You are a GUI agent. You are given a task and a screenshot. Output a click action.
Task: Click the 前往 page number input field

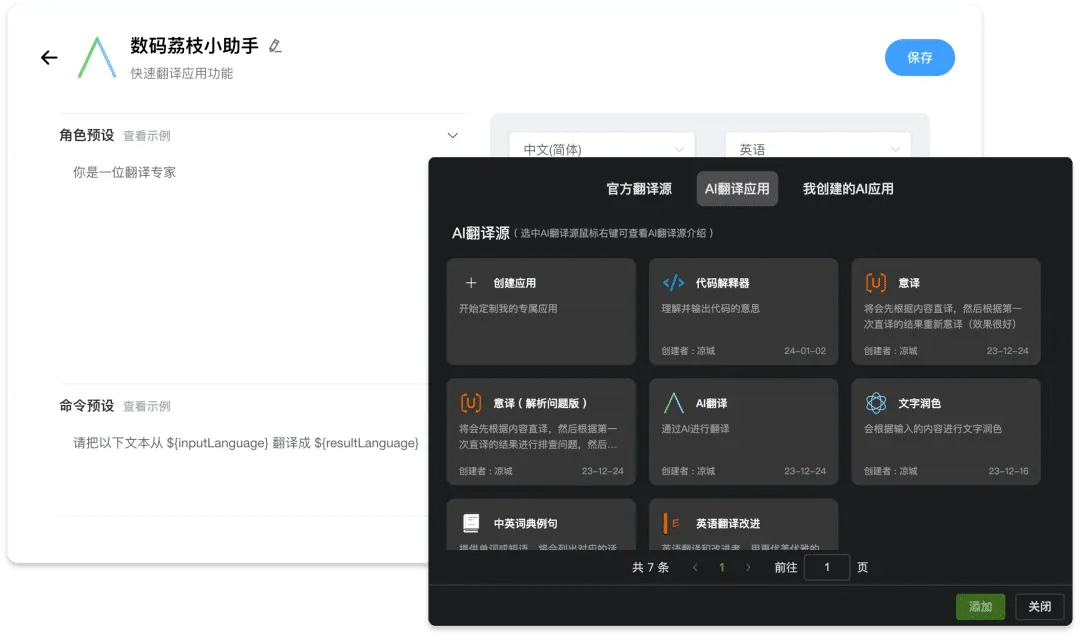coord(827,567)
